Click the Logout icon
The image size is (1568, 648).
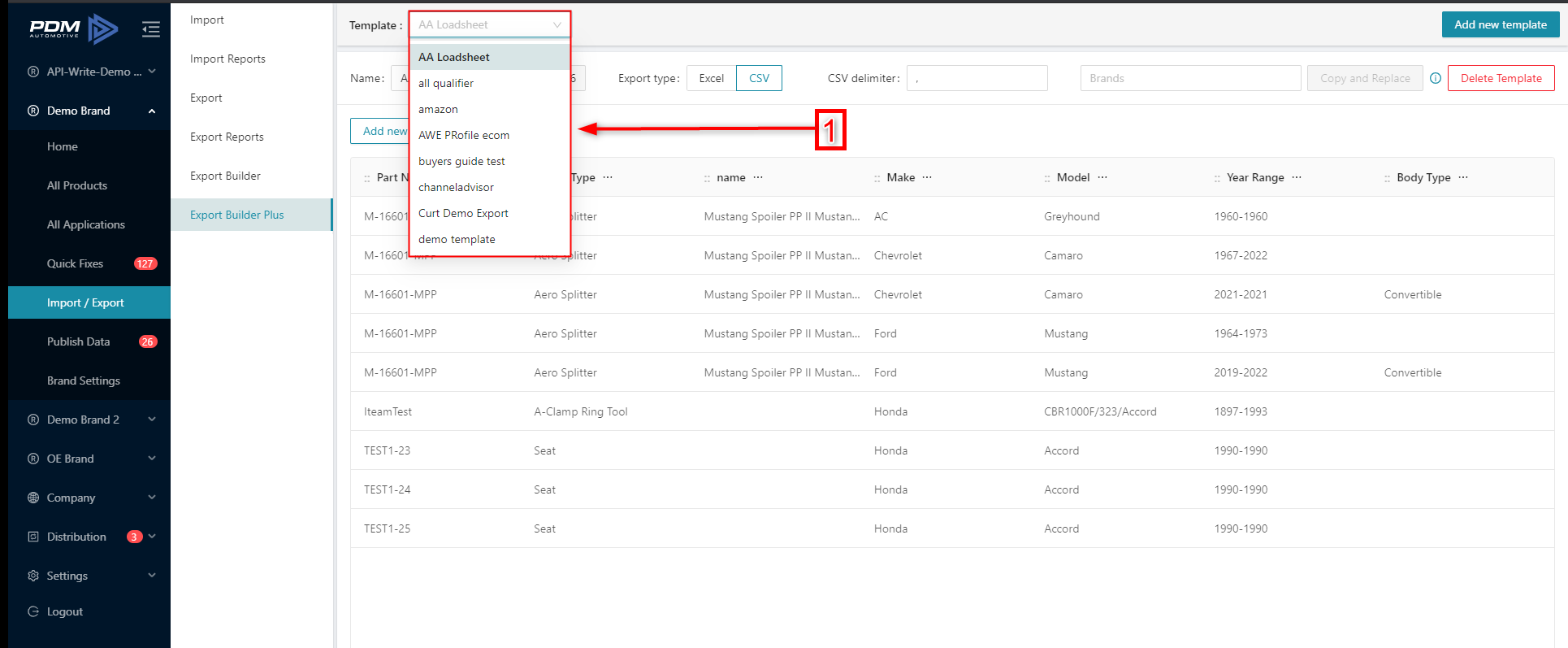[33, 611]
